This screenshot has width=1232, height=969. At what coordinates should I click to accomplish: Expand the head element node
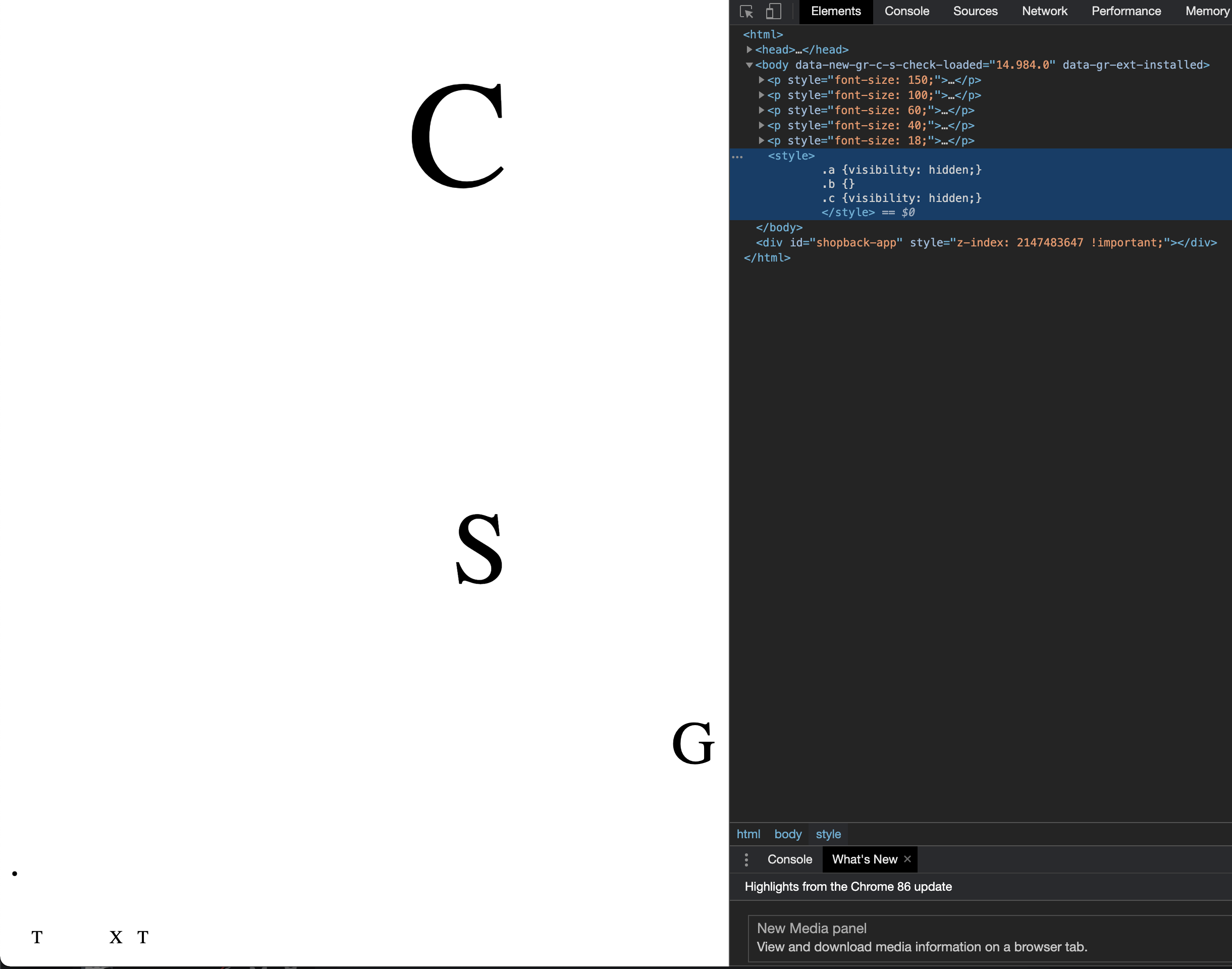coord(749,50)
